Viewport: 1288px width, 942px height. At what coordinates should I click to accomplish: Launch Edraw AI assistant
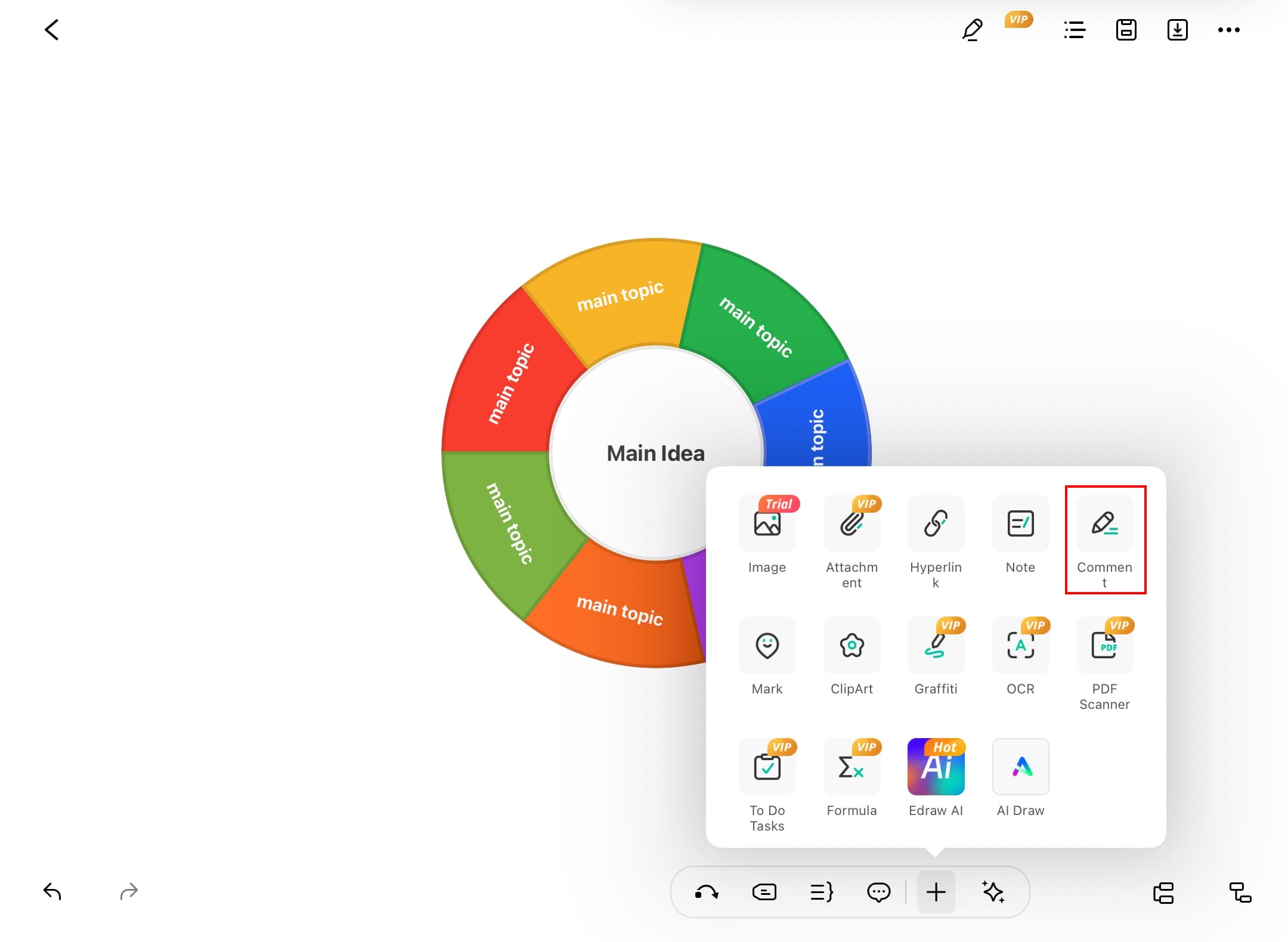[936, 767]
